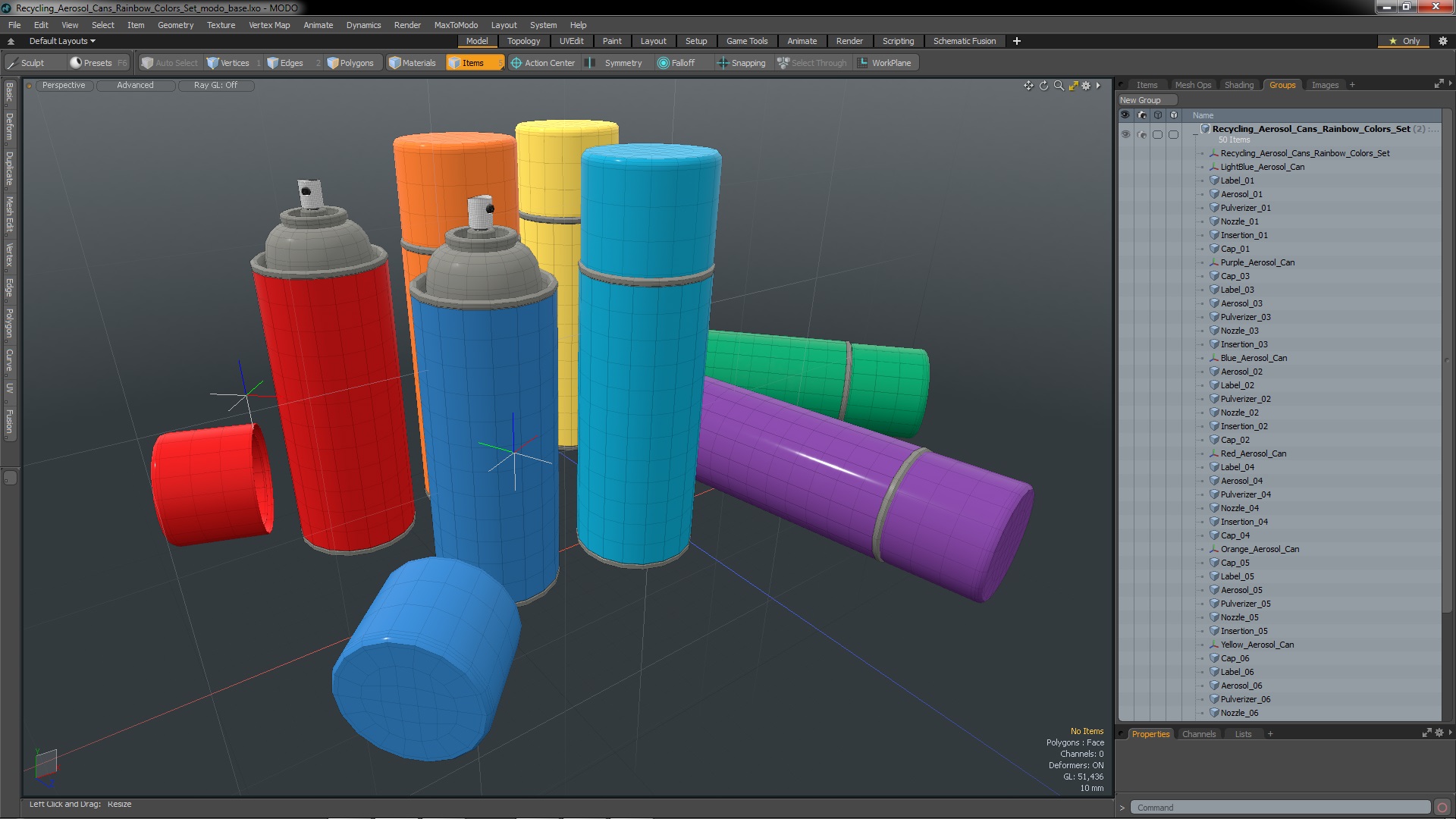Add a new layout tab with plus button
1456x819 pixels.
point(1016,41)
